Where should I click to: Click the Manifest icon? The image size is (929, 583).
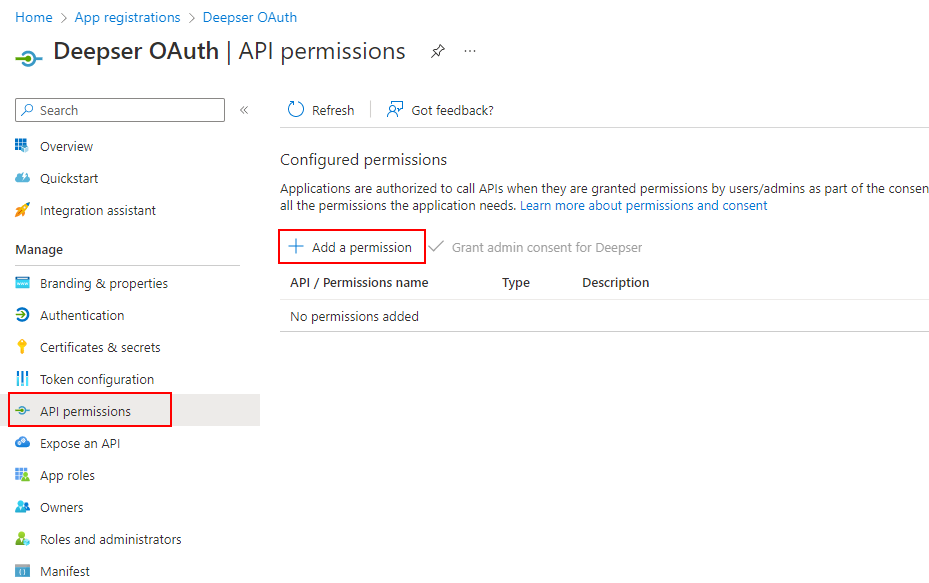click(x=22, y=571)
